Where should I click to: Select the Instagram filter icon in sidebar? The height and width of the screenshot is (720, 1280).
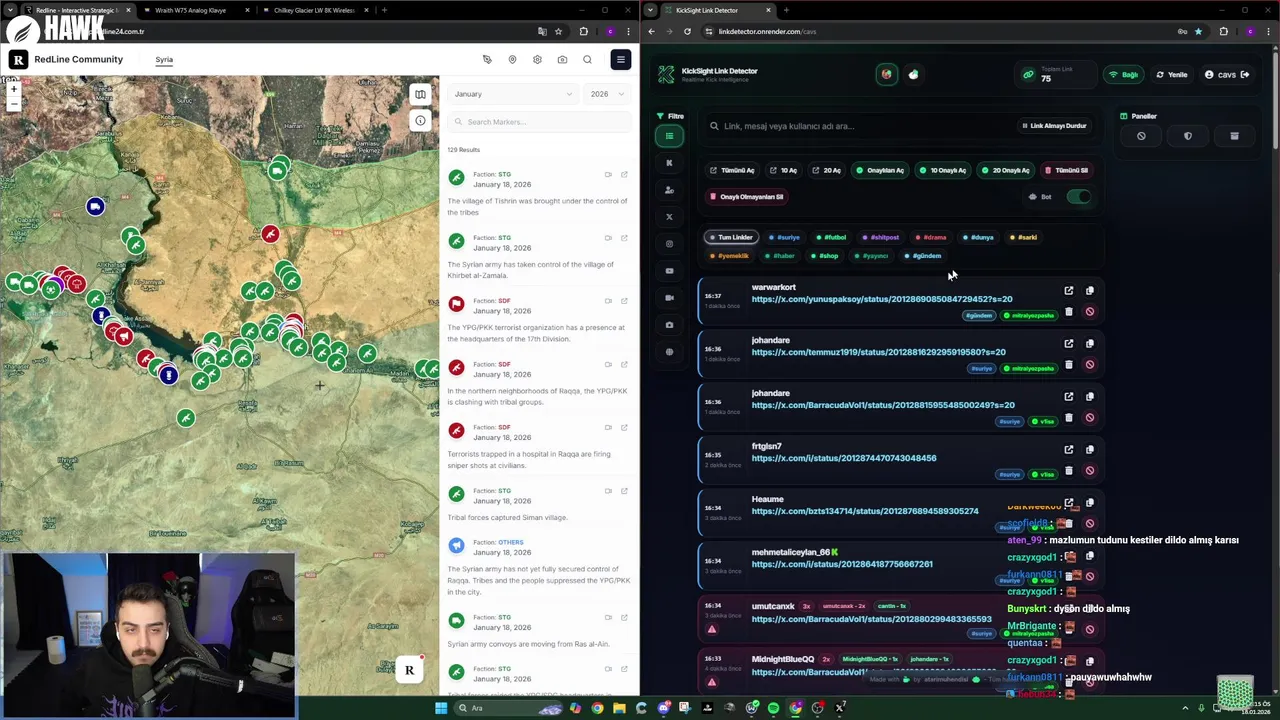point(669,244)
